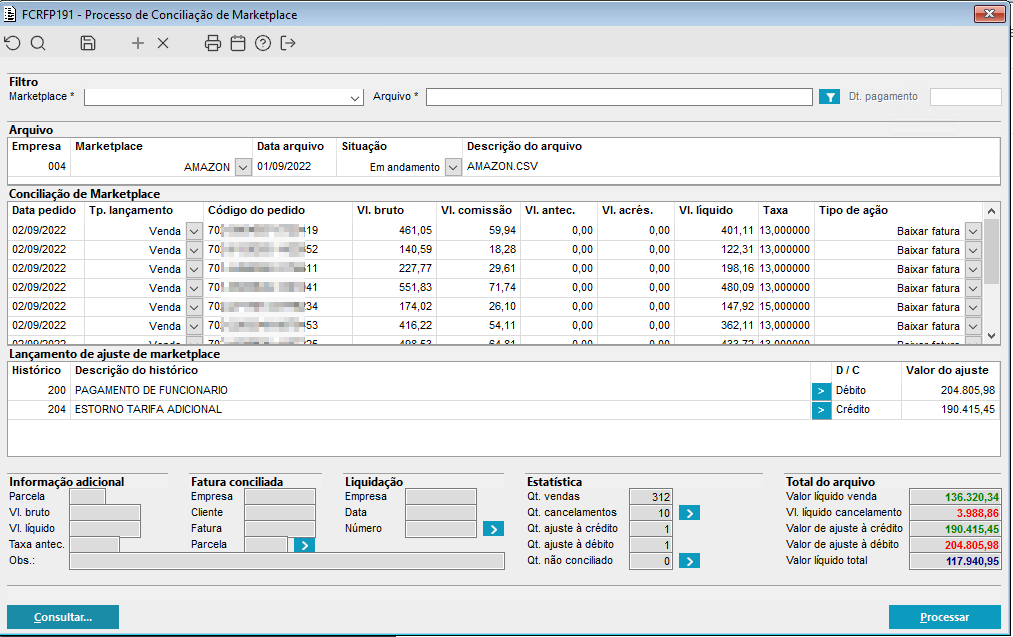Click the Processar button
1013x637 pixels.
(944, 617)
